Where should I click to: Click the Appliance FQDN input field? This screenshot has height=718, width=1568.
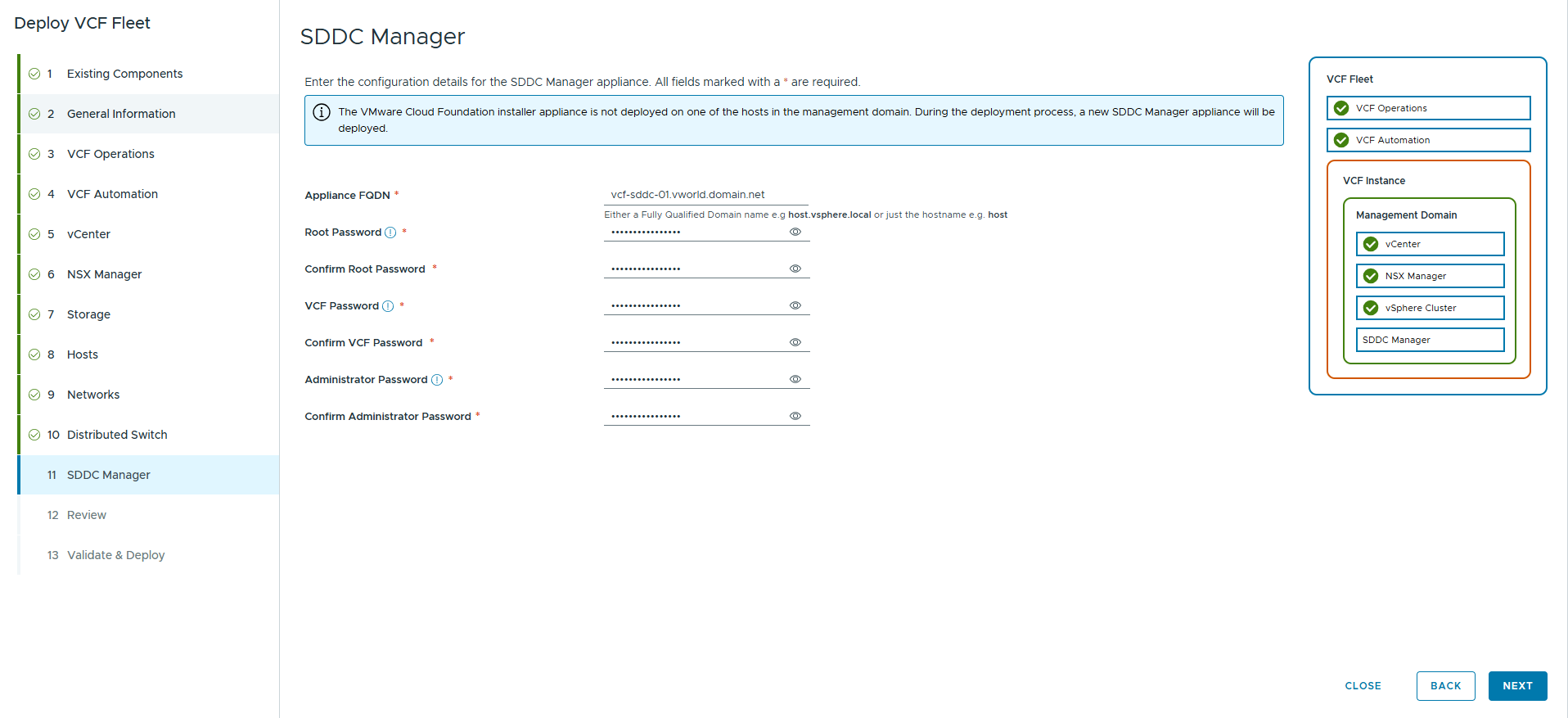point(705,195)
